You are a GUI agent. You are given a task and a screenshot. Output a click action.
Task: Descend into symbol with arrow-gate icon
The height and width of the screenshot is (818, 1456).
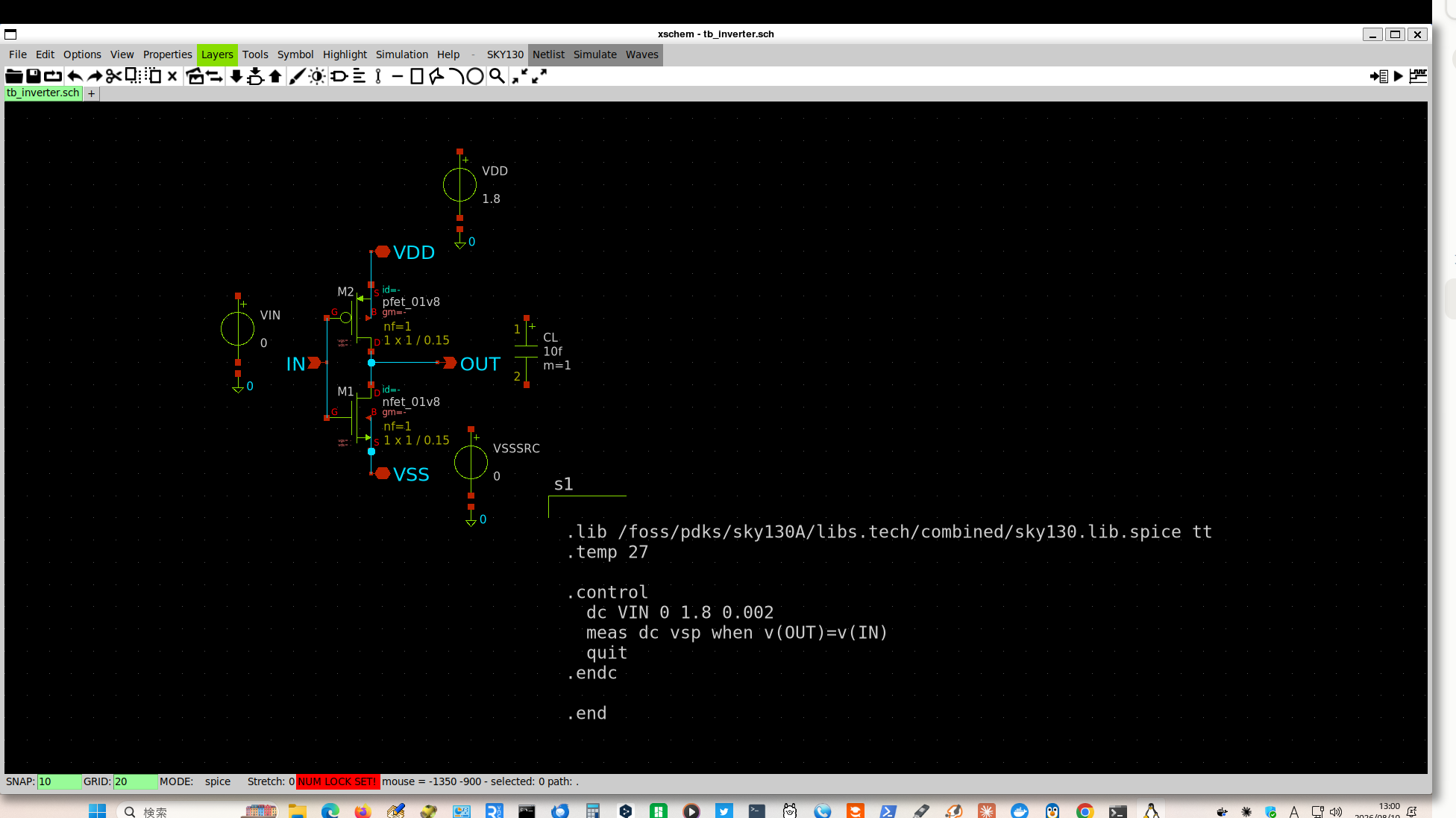(256, 76)
